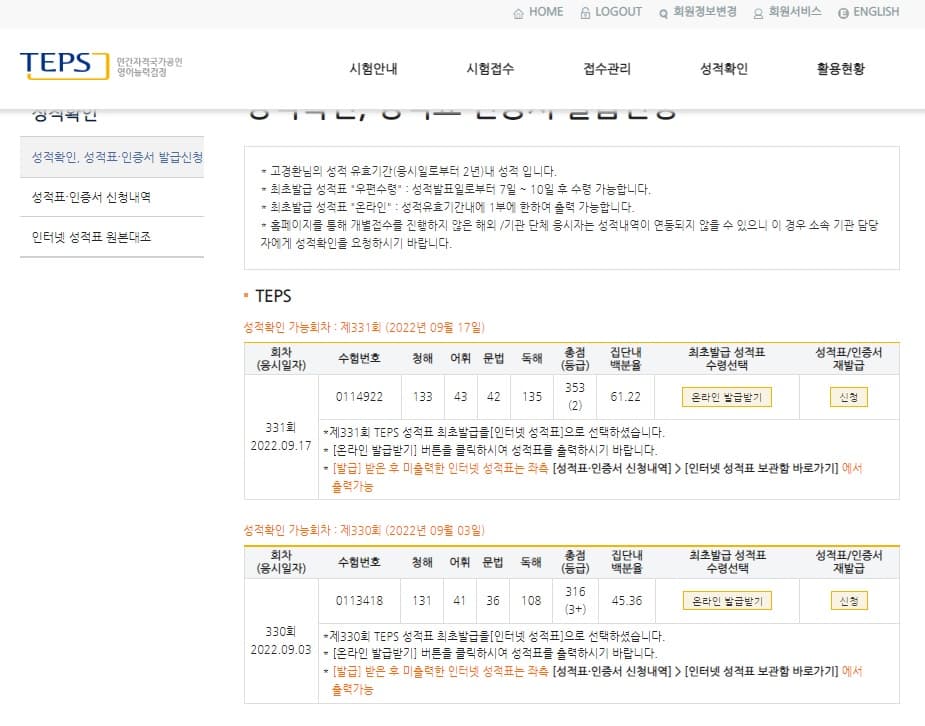The image size is (925, 726).
Task: Click heading 성적확인 가능회차 : 제330회
Action: click(364, 530)
